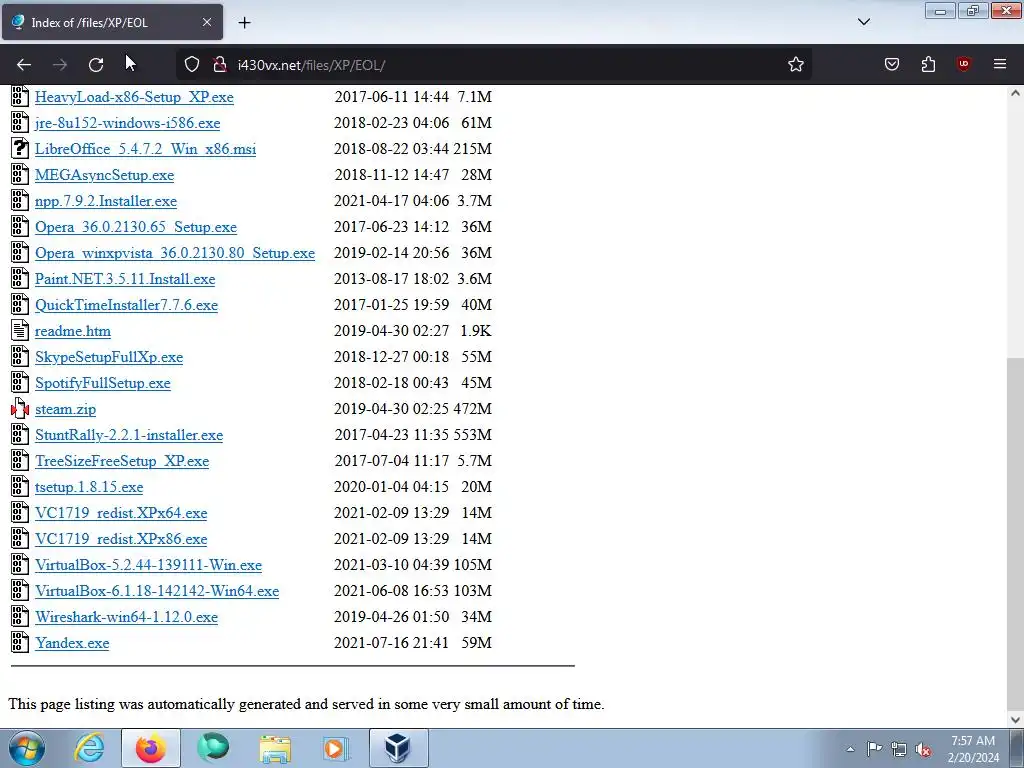This screenshot has width=1024, height=768.
Task: Download SpotifyFullSetup.exe
Action: click(103, 383)
